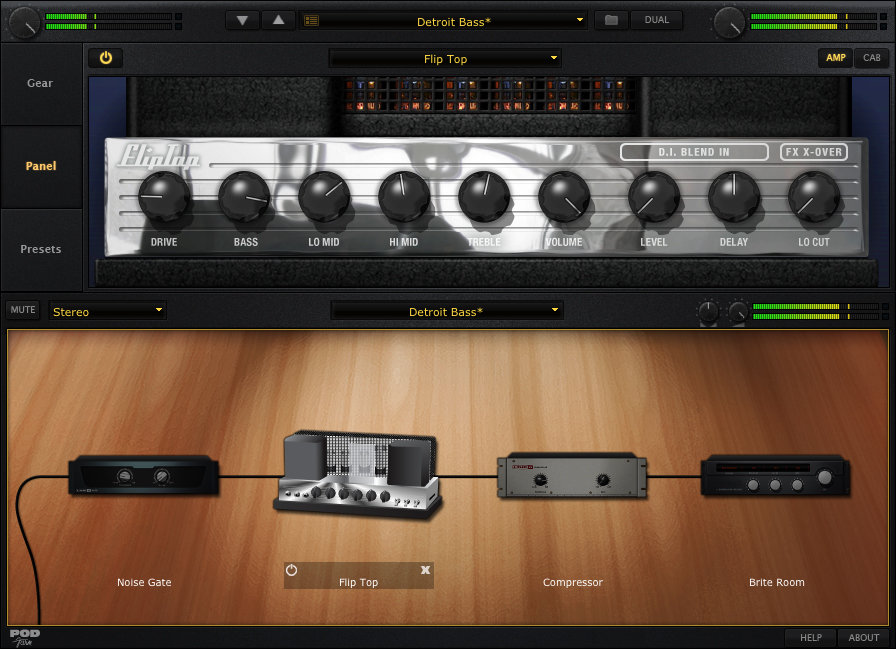
Task: Click the DRIVE knob
Action: pos(164,197)
